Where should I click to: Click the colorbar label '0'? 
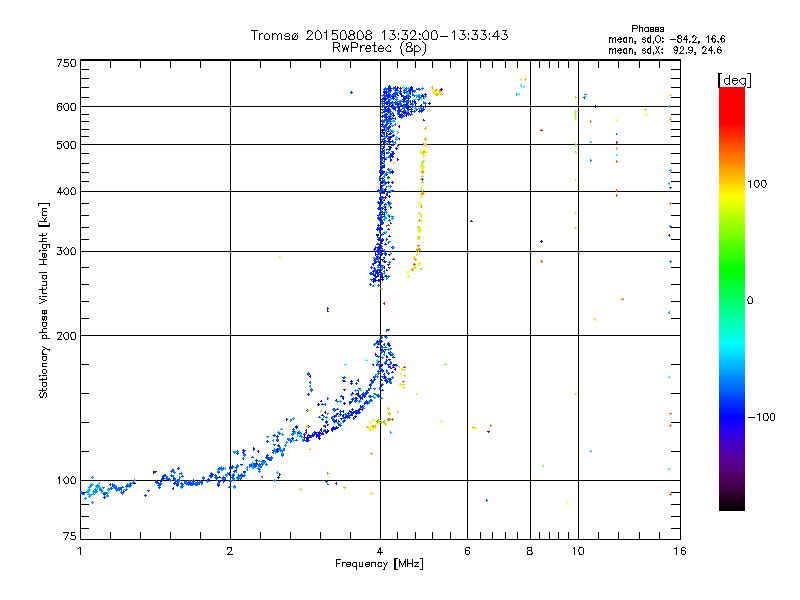[750, 301]
